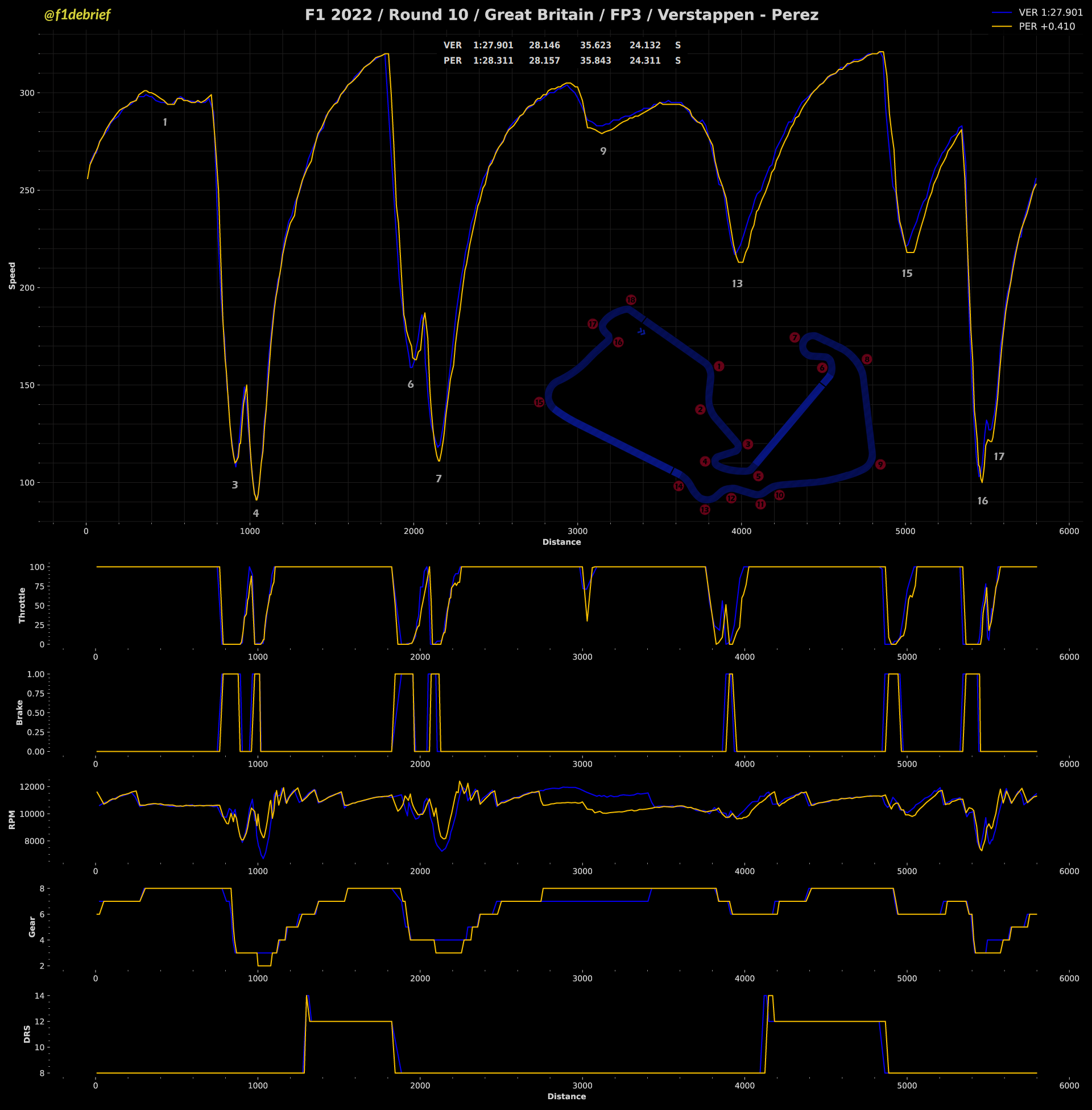
Task: Click turn '6' label on the speed trace
Action: (x=411, y=385)
